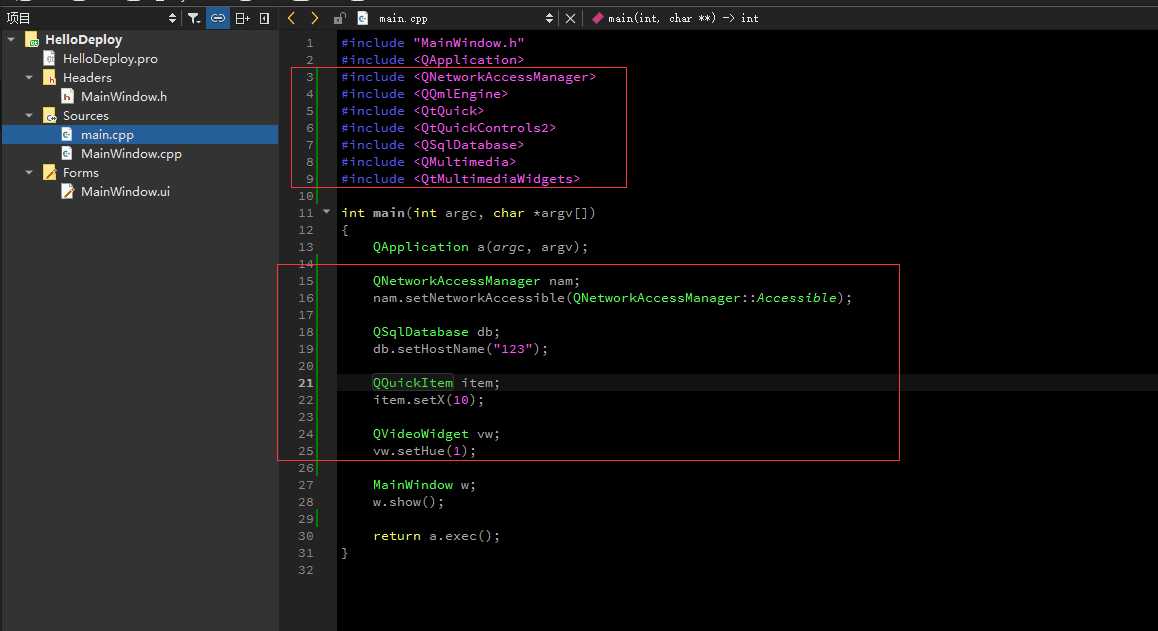Click the Forms folder icon
The image size is (1158, 631).
(49, 172)
